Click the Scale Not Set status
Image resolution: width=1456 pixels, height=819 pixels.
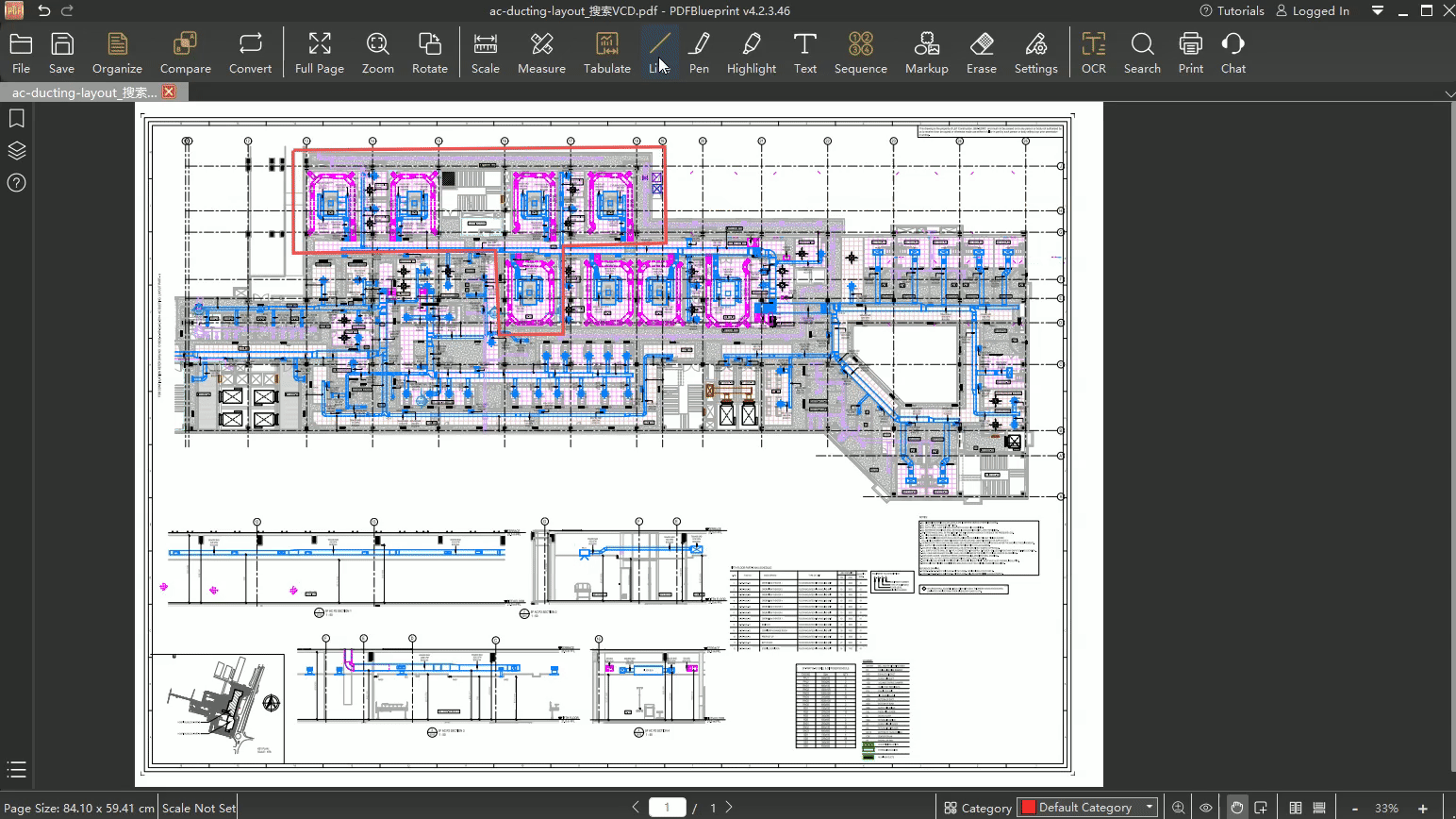point(199,809)
